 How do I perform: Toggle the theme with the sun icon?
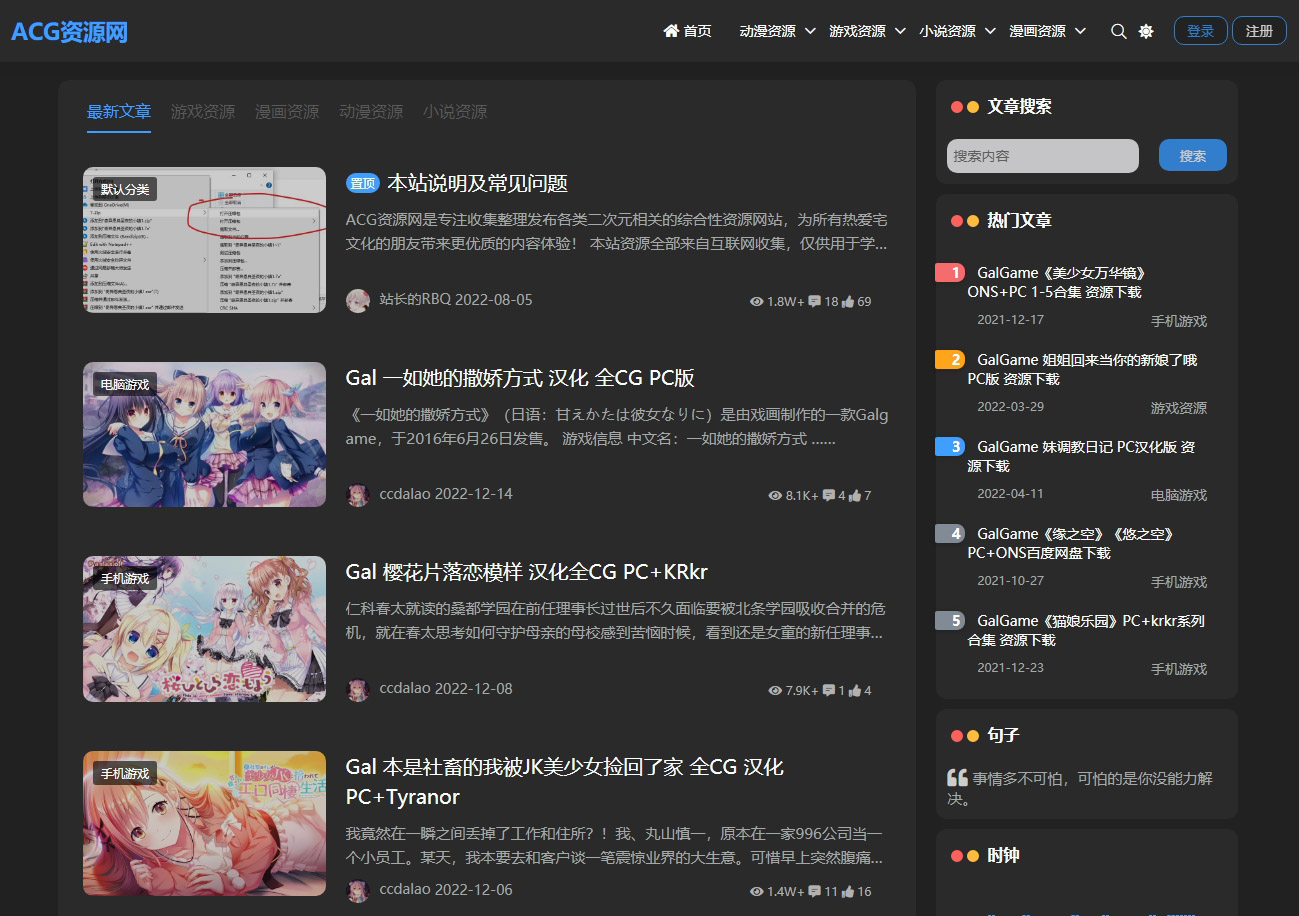pyautogui.click(x=1146, y=31)
